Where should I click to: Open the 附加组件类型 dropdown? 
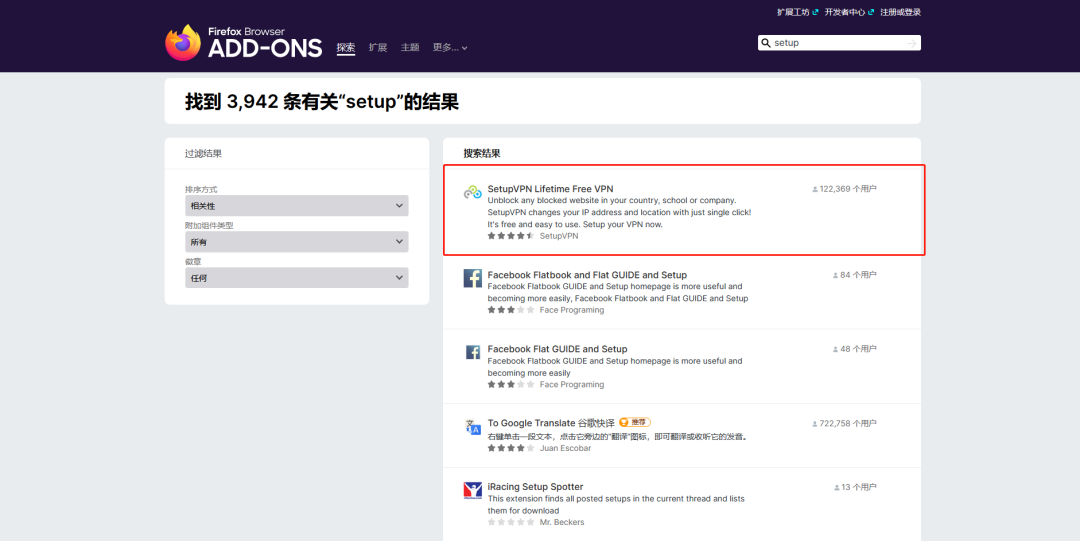[296, 242]
